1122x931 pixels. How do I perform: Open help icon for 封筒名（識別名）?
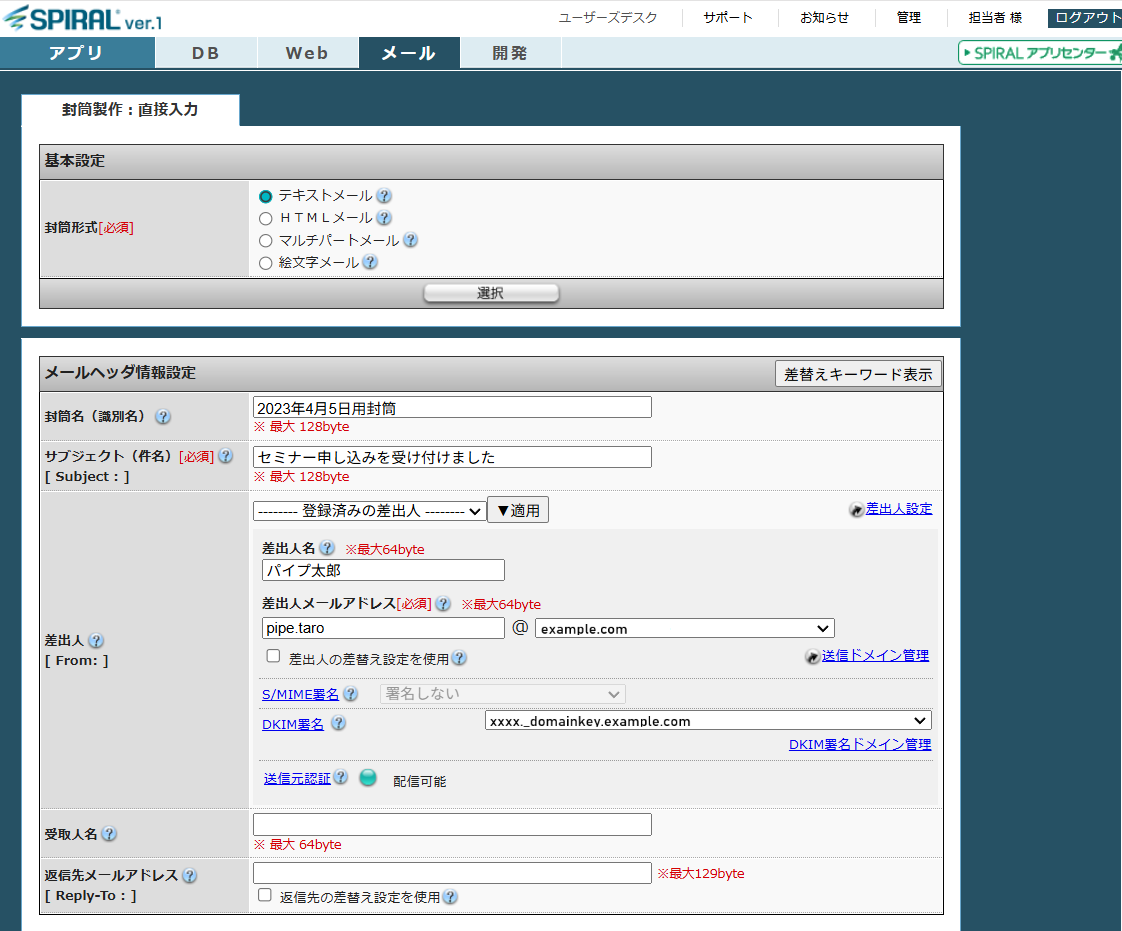click(x=163, y=417)
